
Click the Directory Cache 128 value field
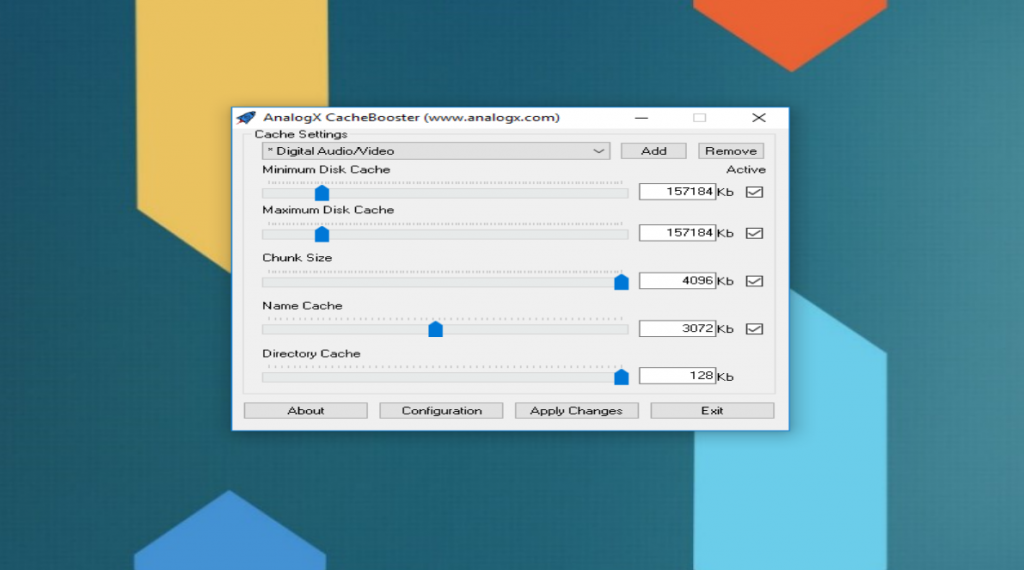(x=677, y=375)
